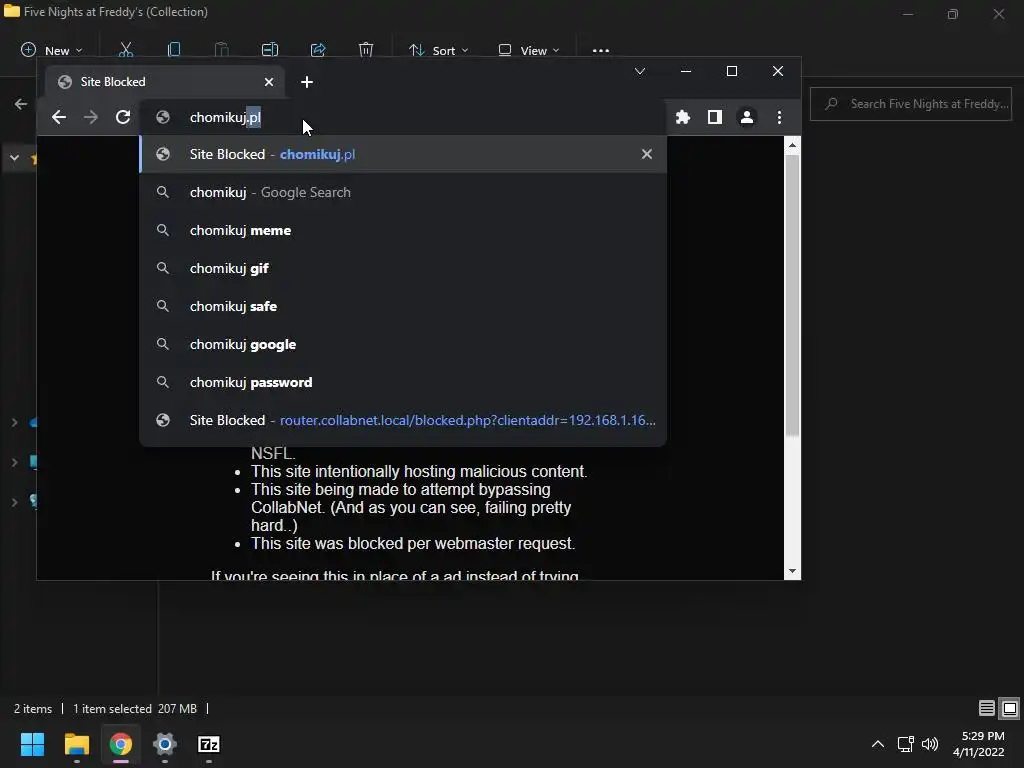Open a new Chrome tab
The image size is (1024, 768).
[x=307, y=82]
